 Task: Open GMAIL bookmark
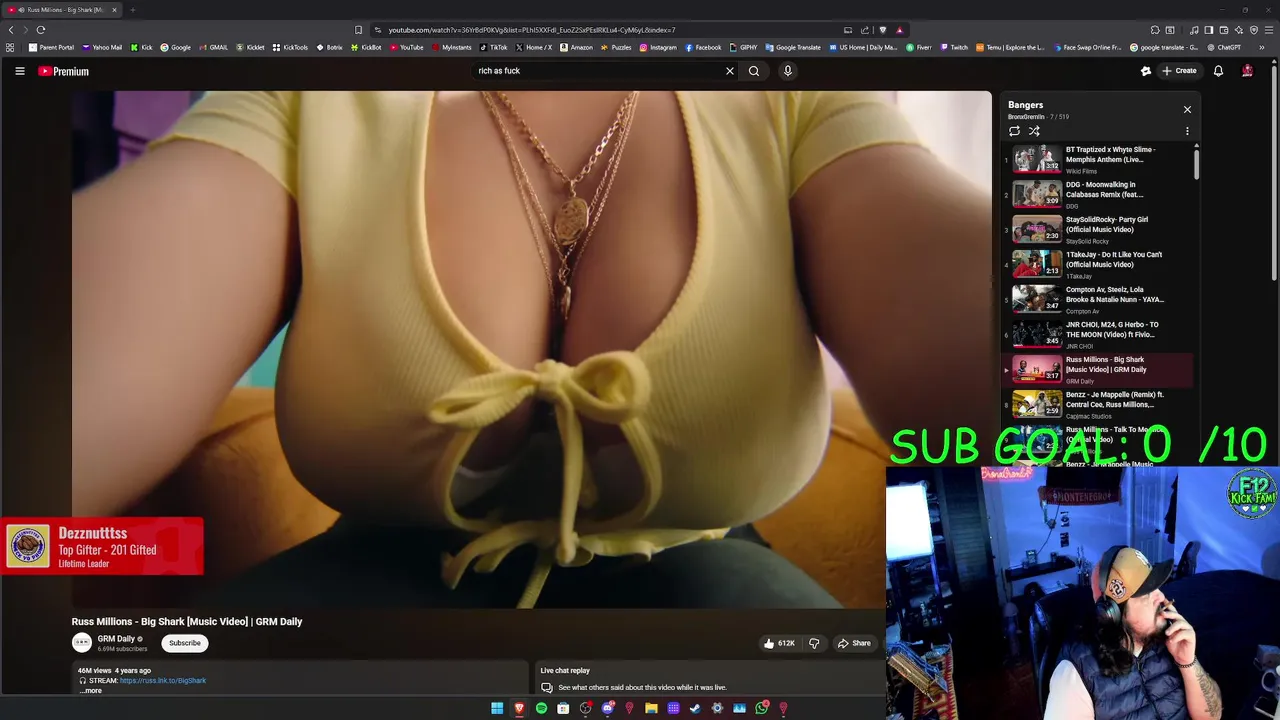click(x=214, y=47)
